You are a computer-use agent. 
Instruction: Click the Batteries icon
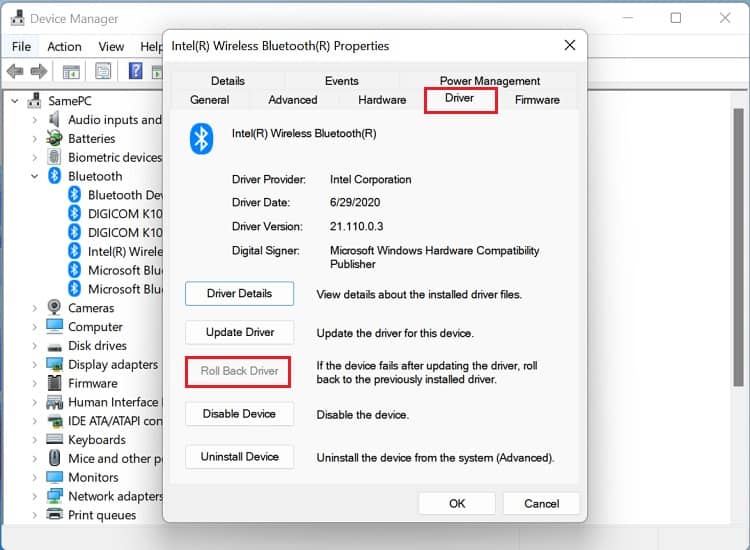(x=54, y=138)
